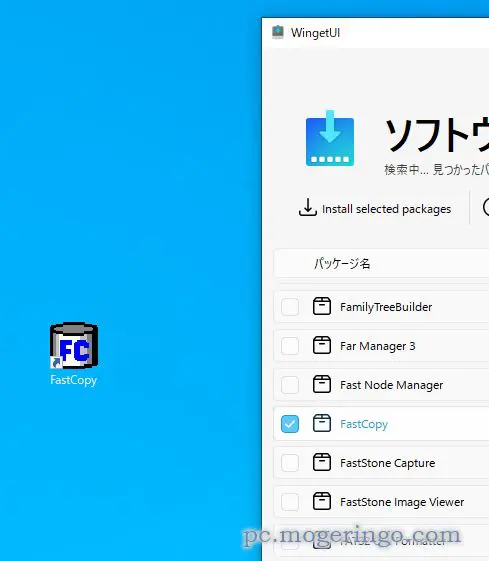Click the package icon next to Far Manager 3
The height and width of the screenshot is (561, 489).
pos(322,346)
